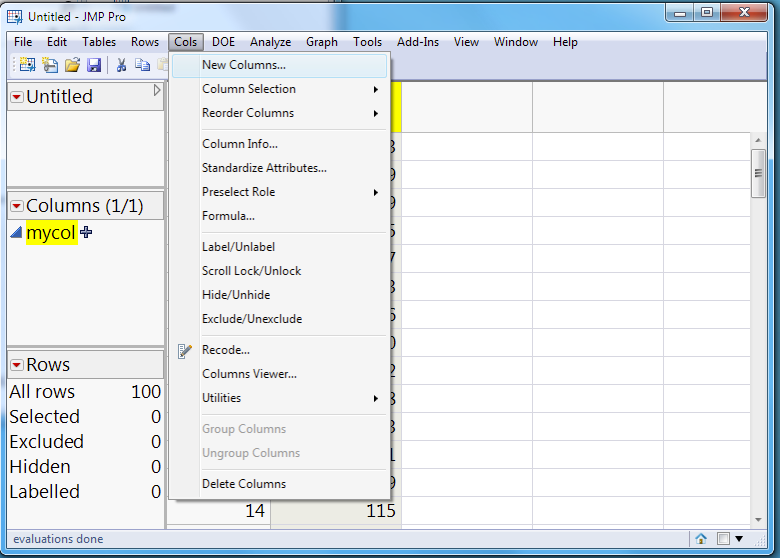Open the status bar black dropdown arrow
Image resolution: width=780 pixels, height=558 pixels.
[x=739, y=539]
